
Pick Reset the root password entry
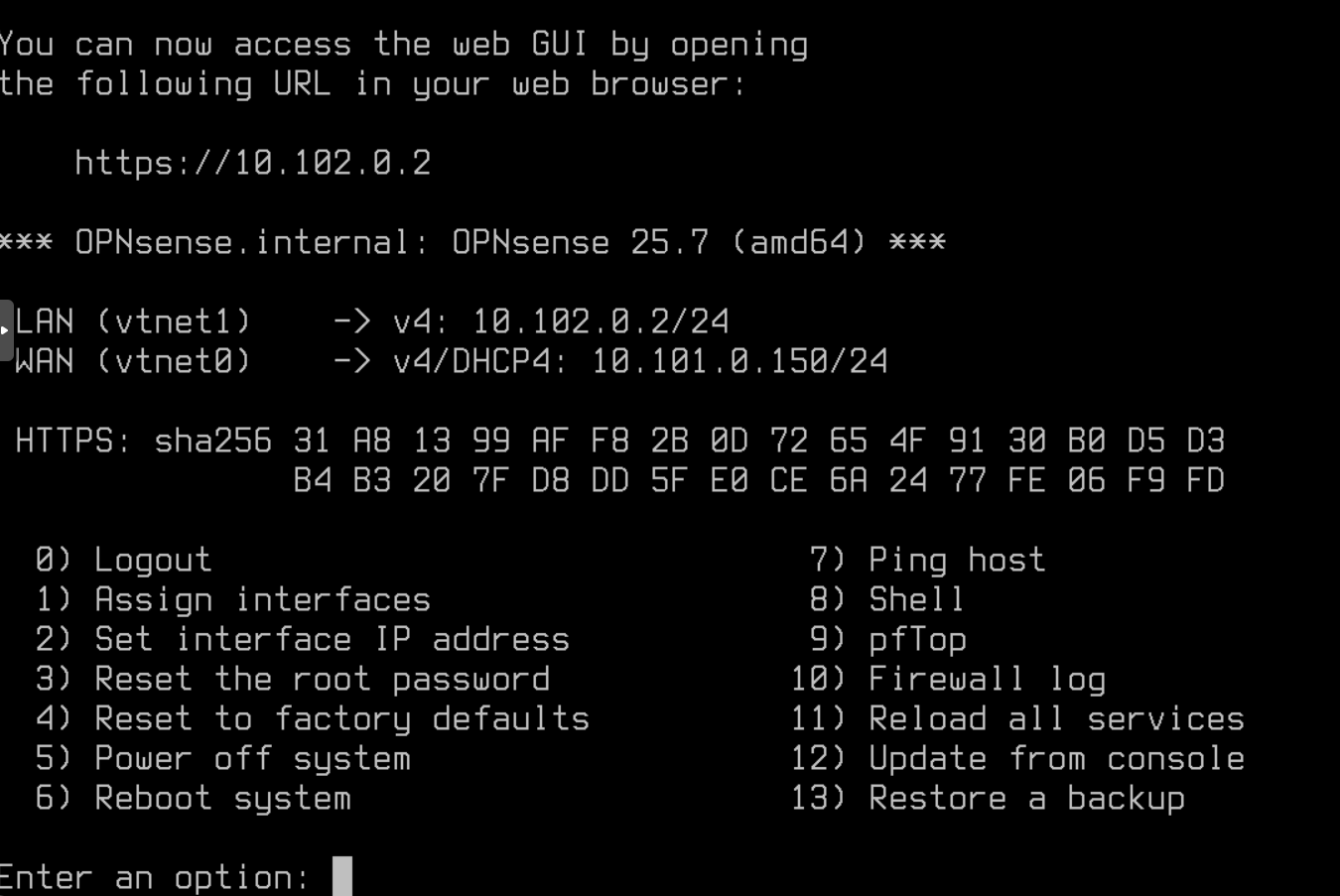321,680
